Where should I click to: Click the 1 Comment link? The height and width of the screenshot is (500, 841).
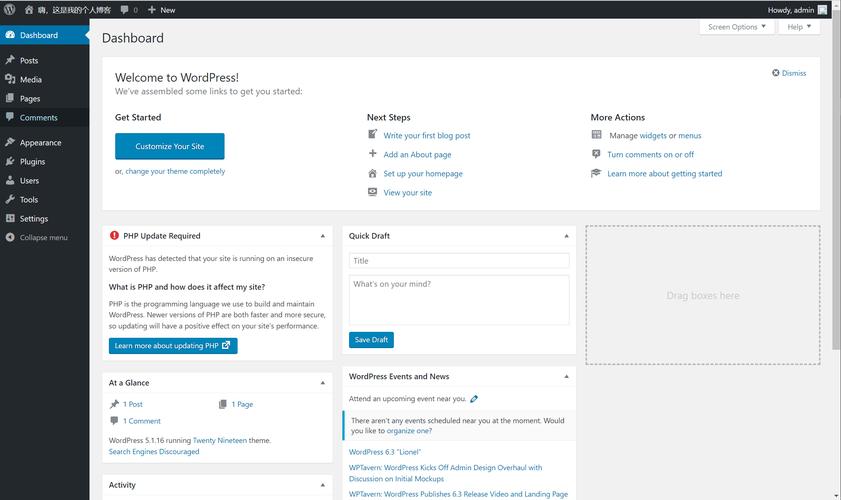click(142, 421)
